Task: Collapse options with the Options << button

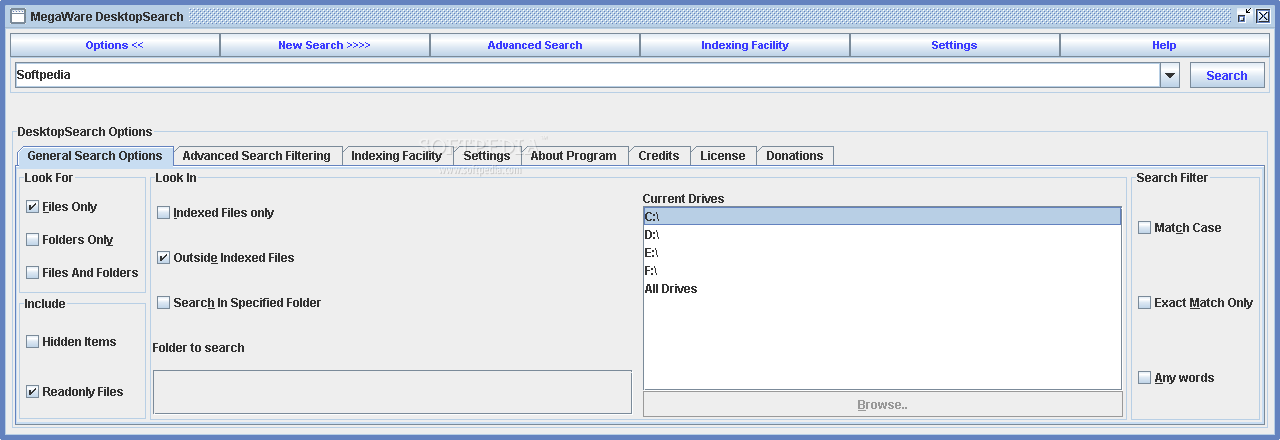Action: (115, 45)
